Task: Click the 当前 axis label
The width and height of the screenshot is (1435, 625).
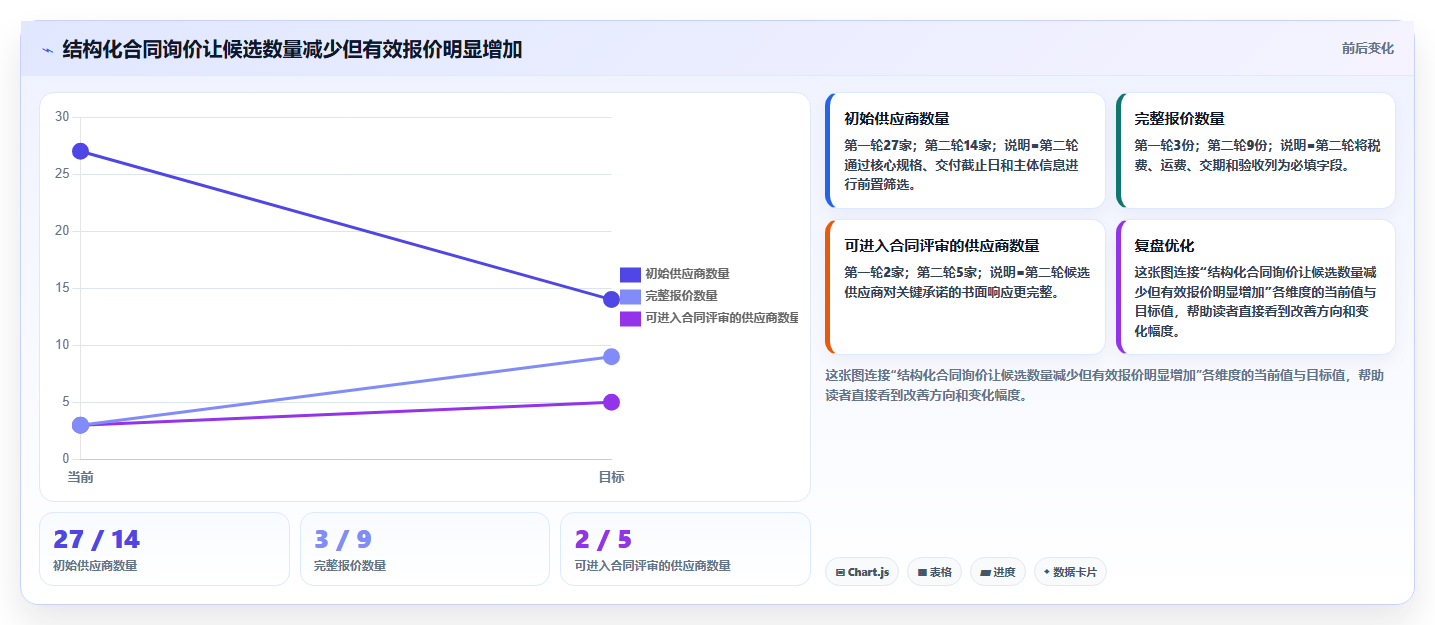Action: (81, 477)
